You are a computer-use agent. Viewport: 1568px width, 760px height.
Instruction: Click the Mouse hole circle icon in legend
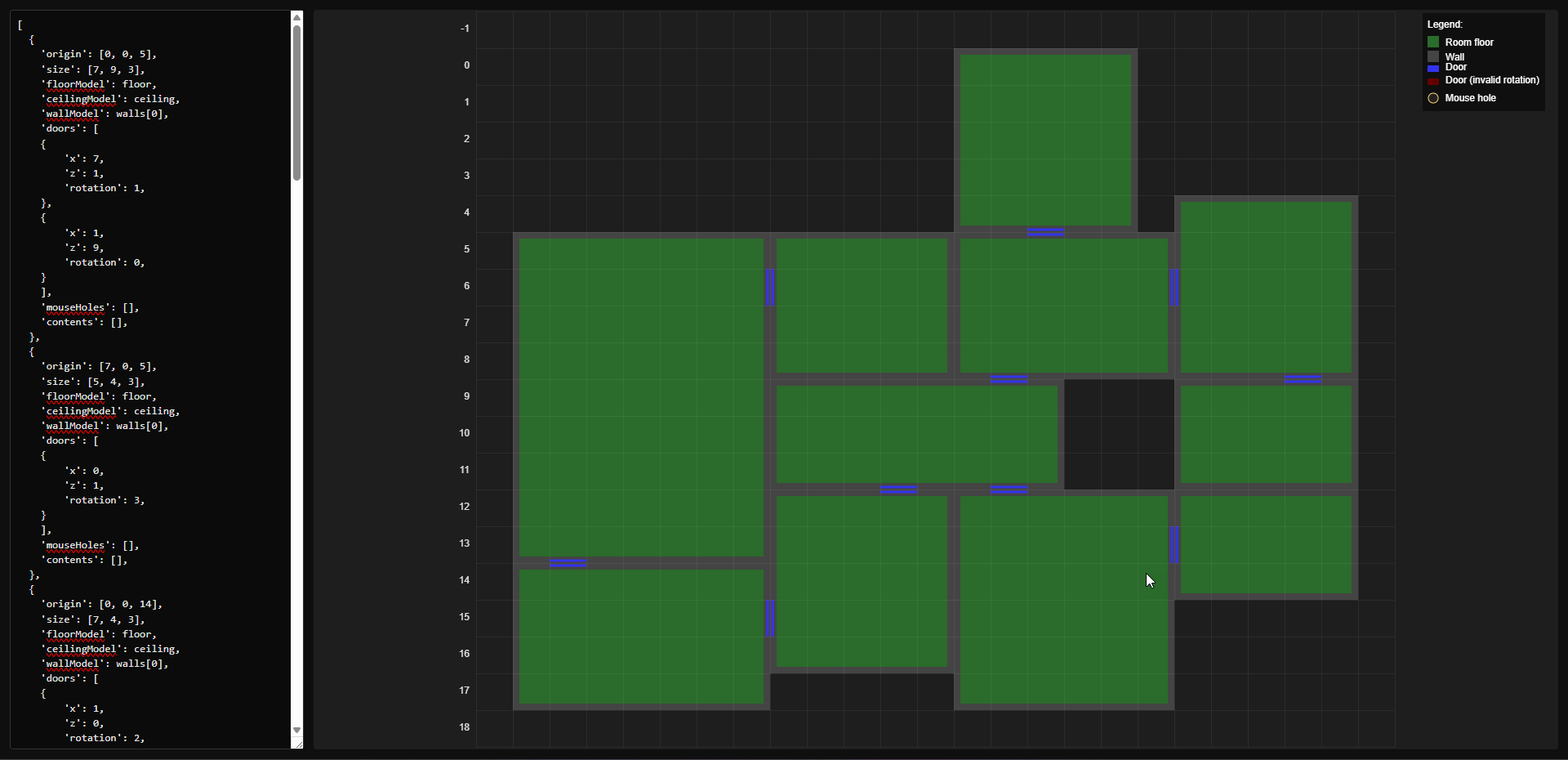(1432, 98)
